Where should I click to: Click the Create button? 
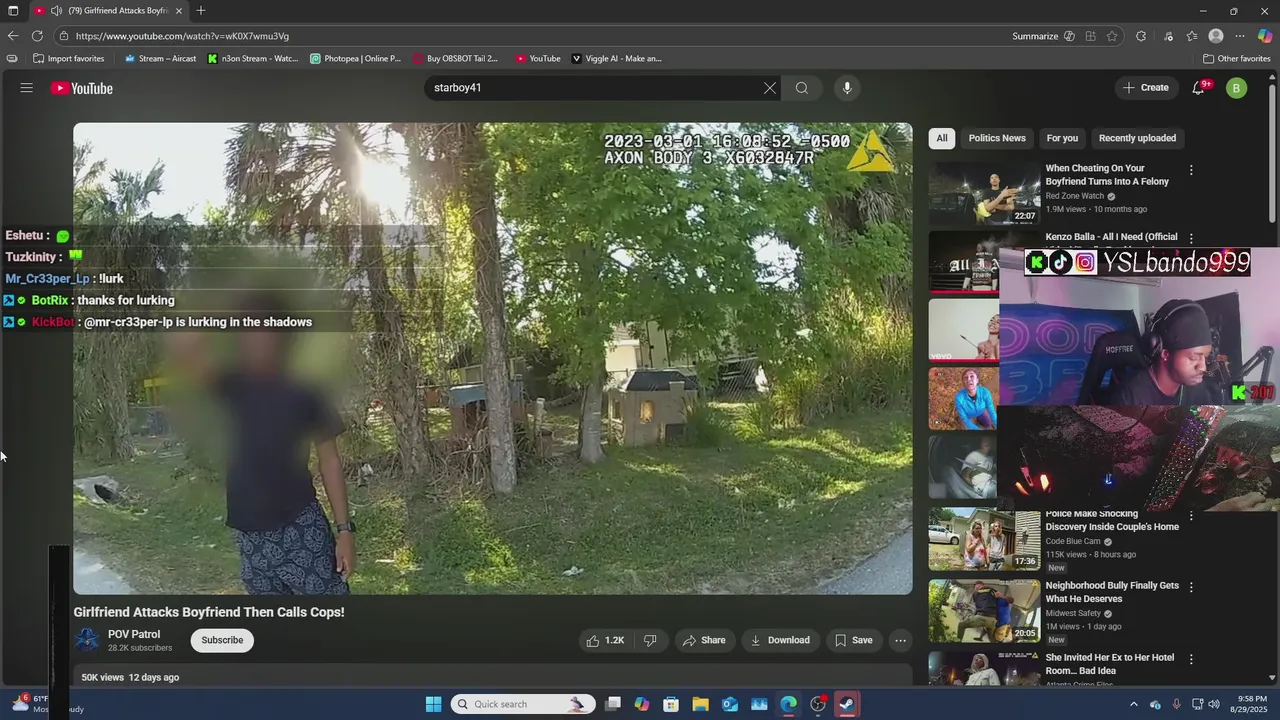pos(1146,88)
